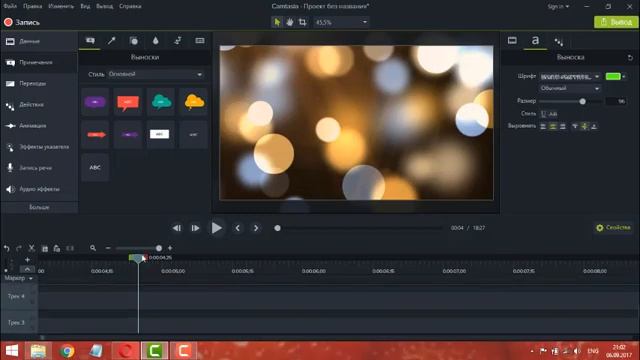
Task: Open the Callouts annotation tab
Action: [x=90, y=40]
